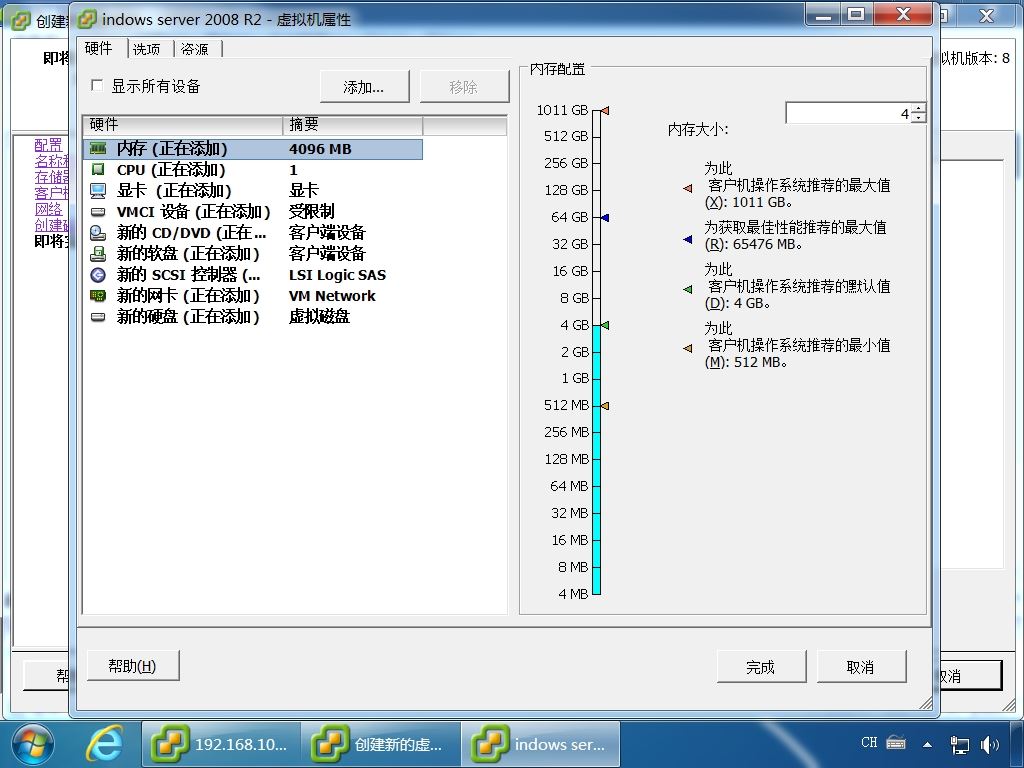
Task: Switch to the indows ser... taskbar window
Action: 541,744
